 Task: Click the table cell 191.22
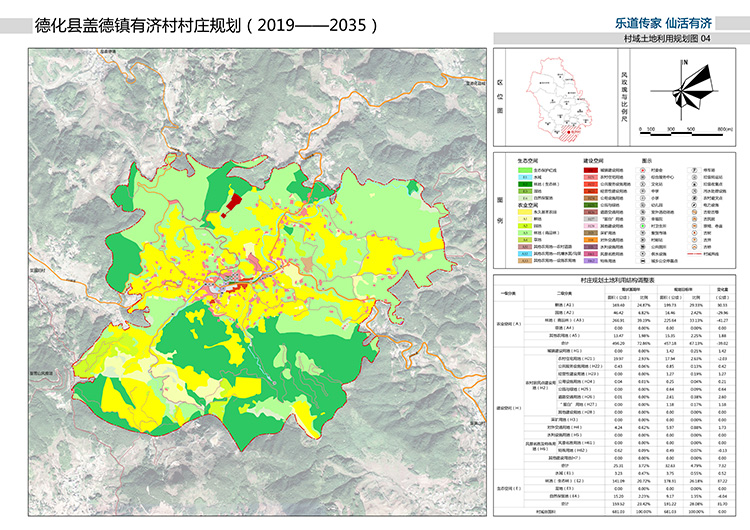point(670,504)
